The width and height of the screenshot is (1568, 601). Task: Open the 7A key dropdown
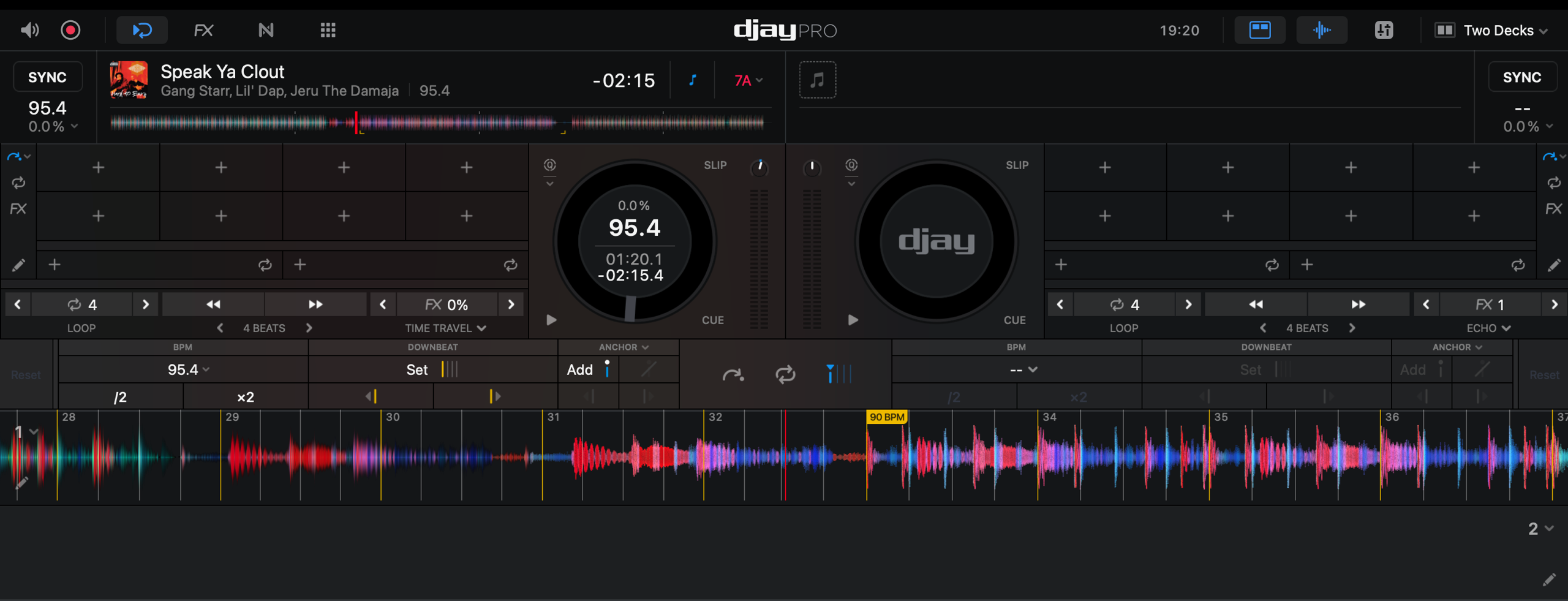[748, 80]
